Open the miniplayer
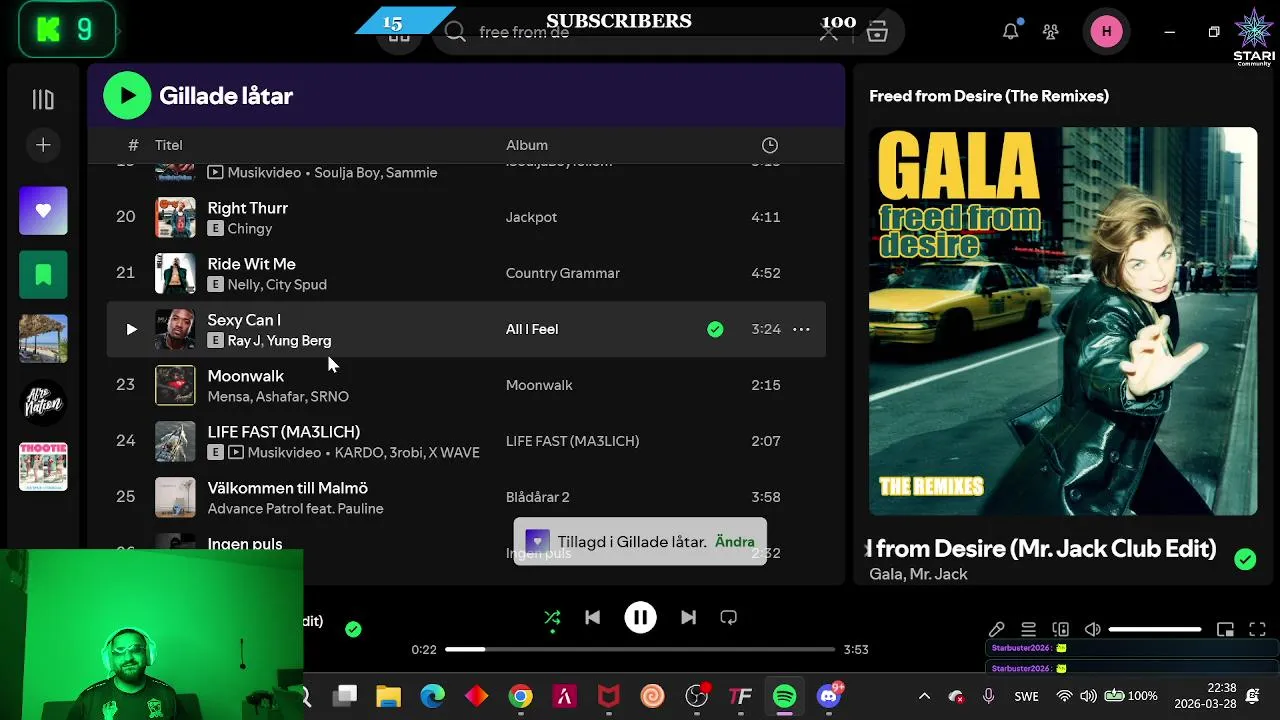 1225,629
